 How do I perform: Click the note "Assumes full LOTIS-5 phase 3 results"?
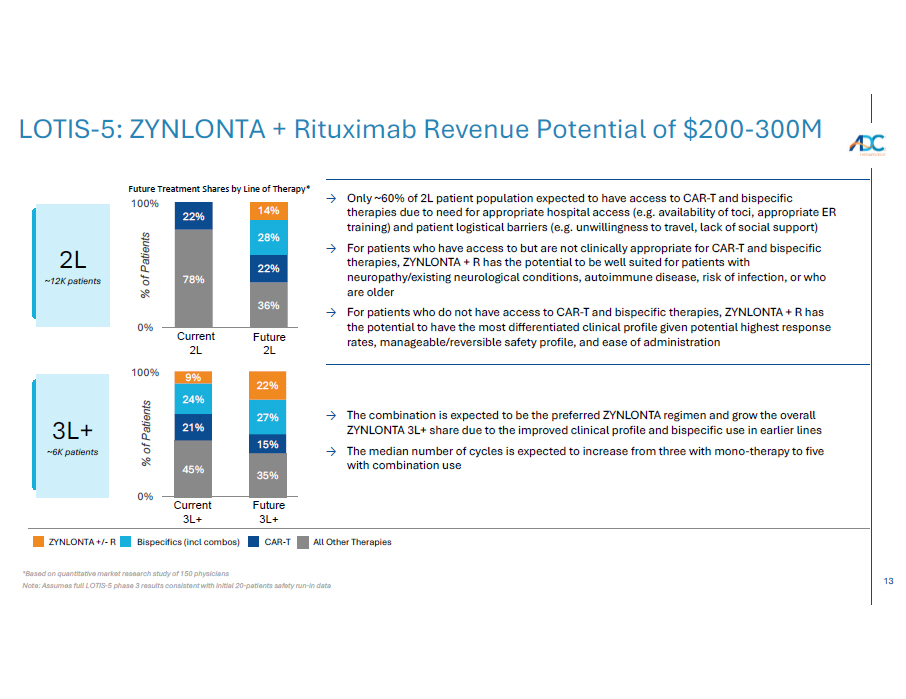pos(177,586)
